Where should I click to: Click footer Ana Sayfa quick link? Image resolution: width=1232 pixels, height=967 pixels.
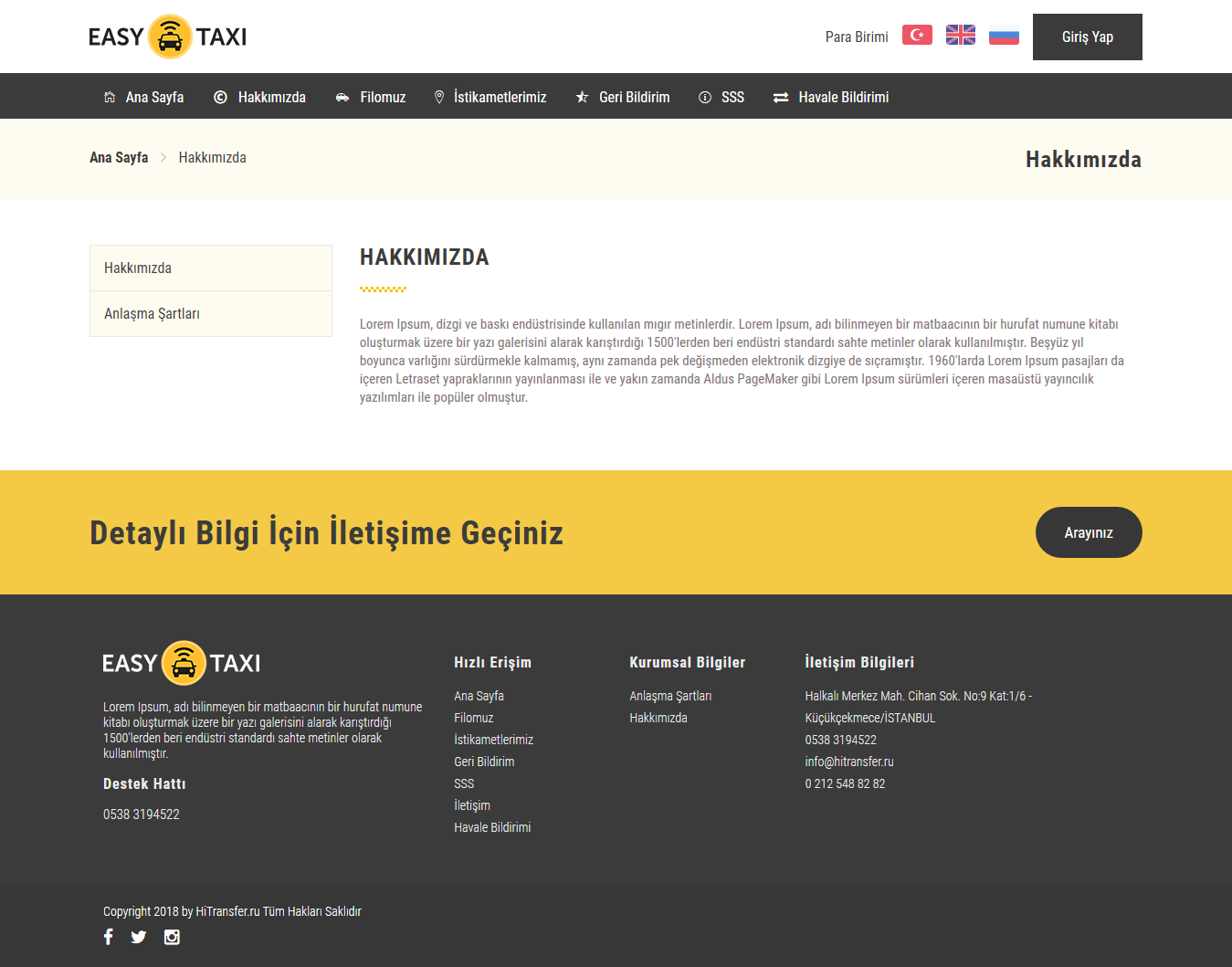pyautogui.click(x=479, y=696)
